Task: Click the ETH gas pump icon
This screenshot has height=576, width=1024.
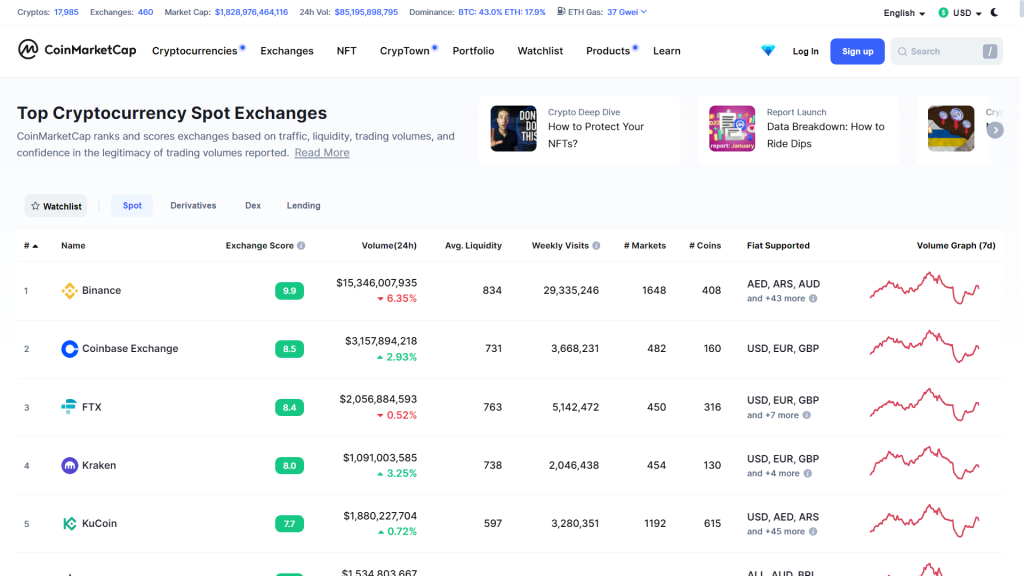Action: tap(561, 12)
